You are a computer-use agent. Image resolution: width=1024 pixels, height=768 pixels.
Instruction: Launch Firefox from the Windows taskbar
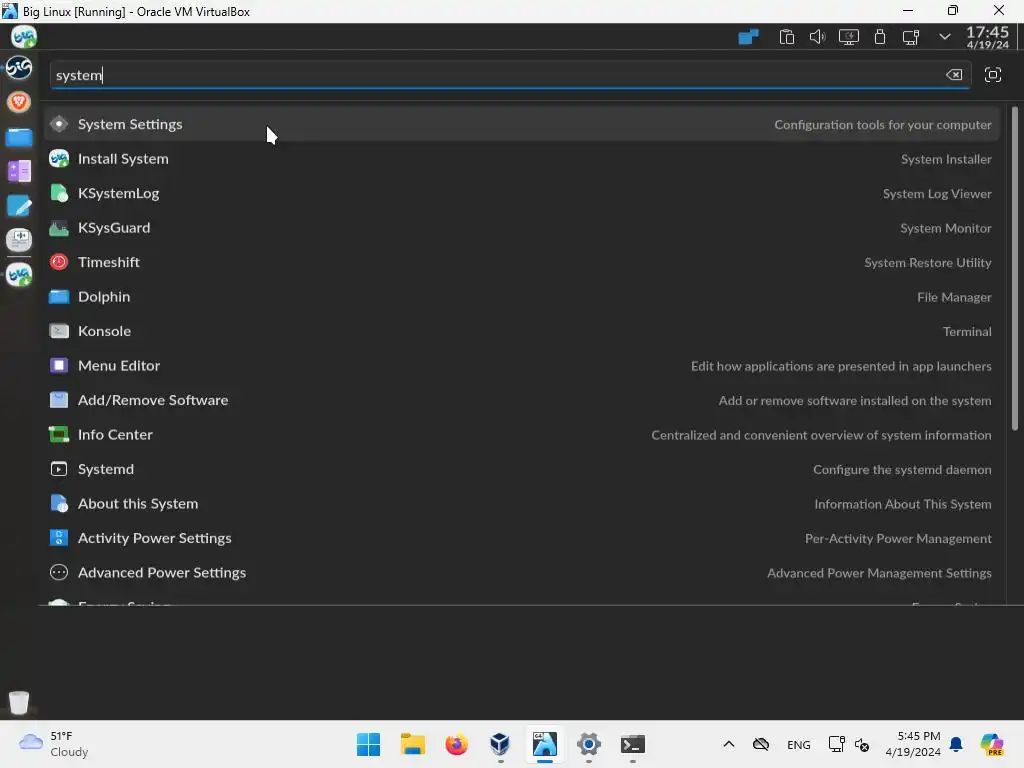456,744
